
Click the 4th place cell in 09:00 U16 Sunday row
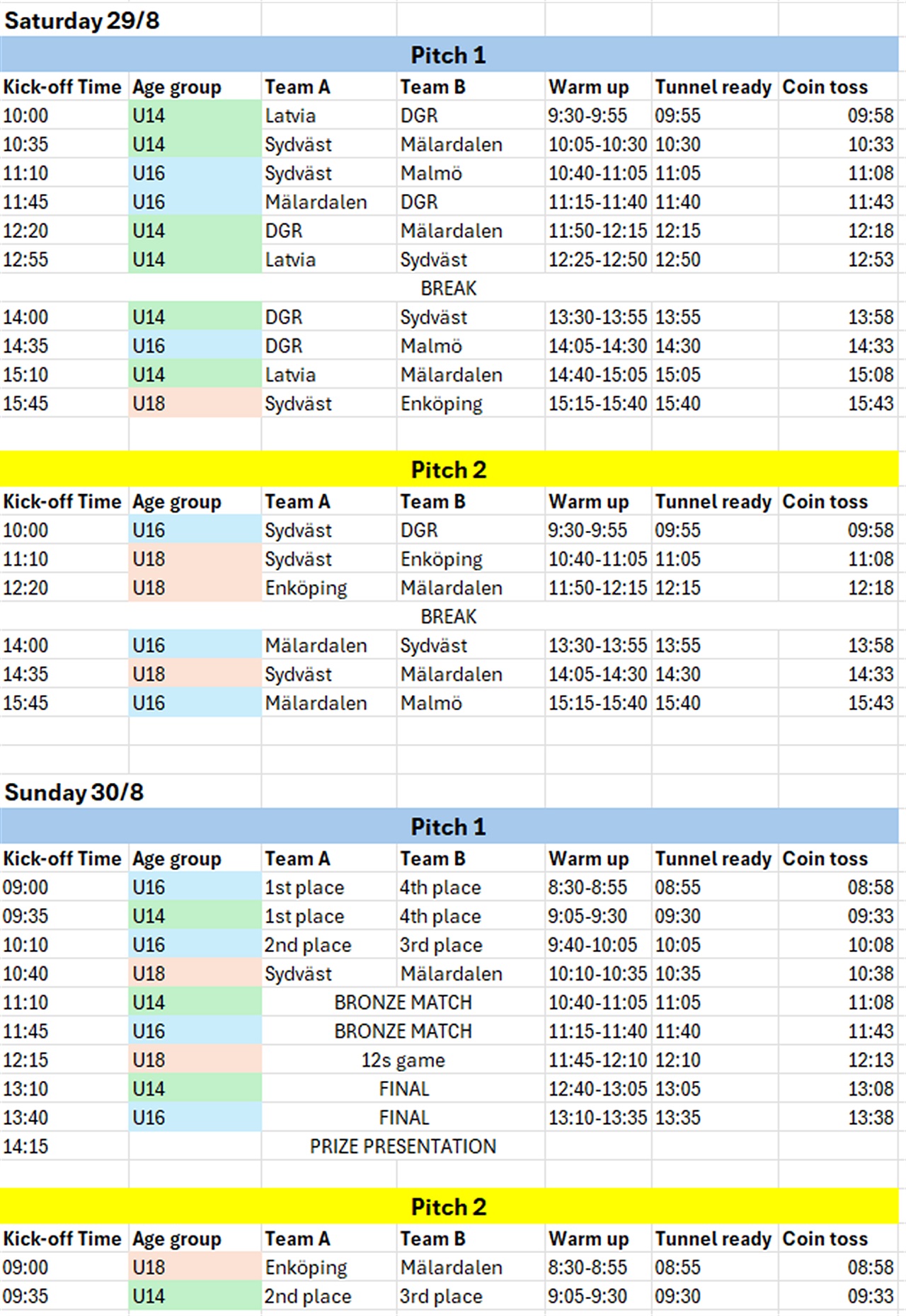pyautogui.click(x=471, y=888)
